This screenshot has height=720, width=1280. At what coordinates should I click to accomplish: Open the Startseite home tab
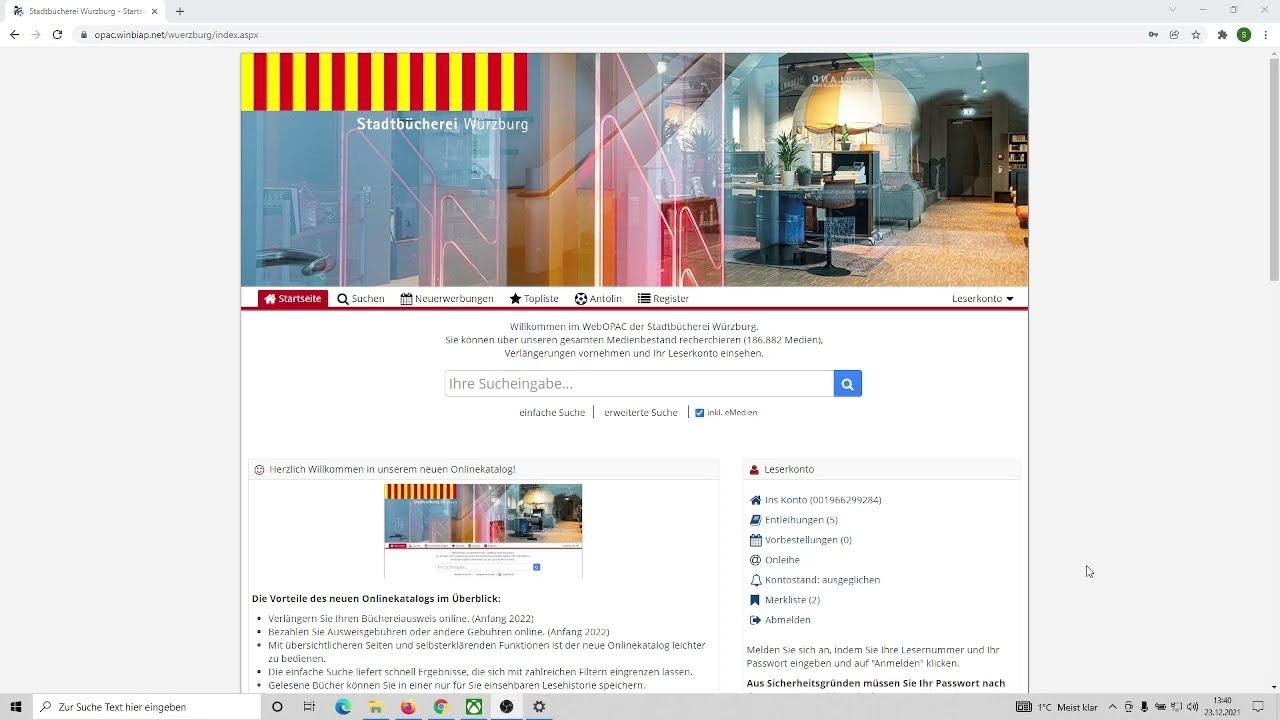293,299
